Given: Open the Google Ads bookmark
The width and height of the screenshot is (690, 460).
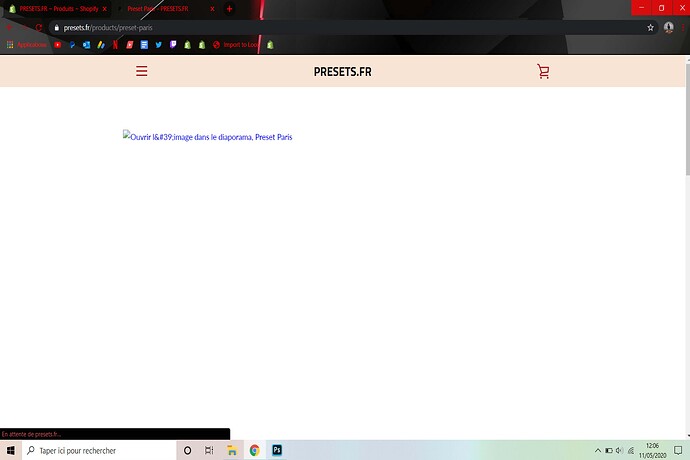Looking at the screenshot, I should (101, 44).
